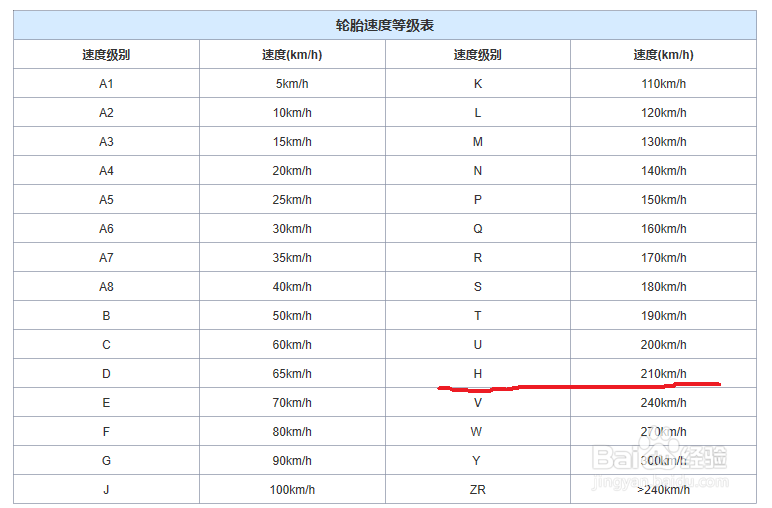Select the ZR grade cell
The image size is (772, 508).
[478, 490]
